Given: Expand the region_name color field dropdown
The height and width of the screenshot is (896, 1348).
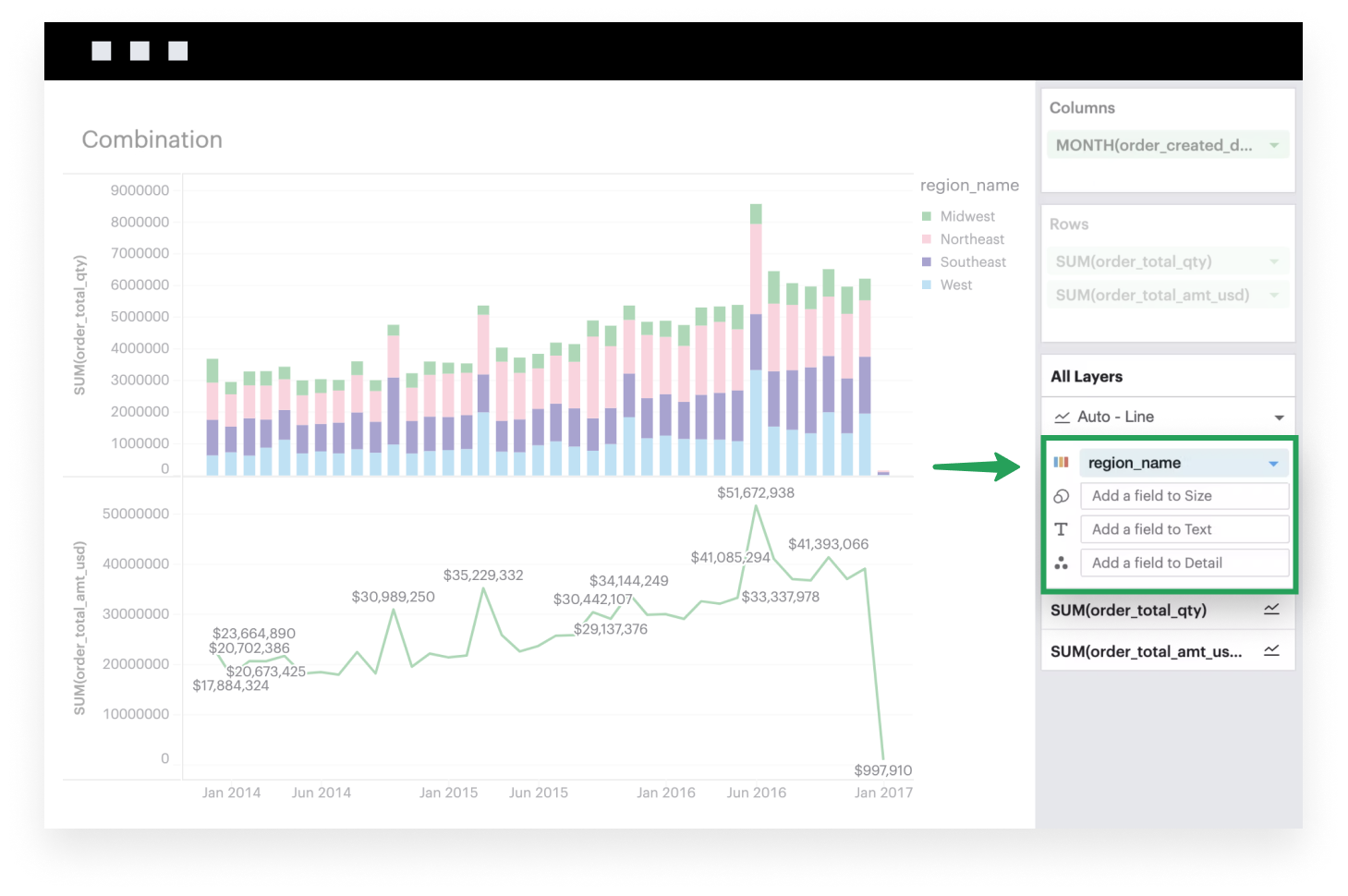Looking at the screenshot, I should click(1273, 464).
